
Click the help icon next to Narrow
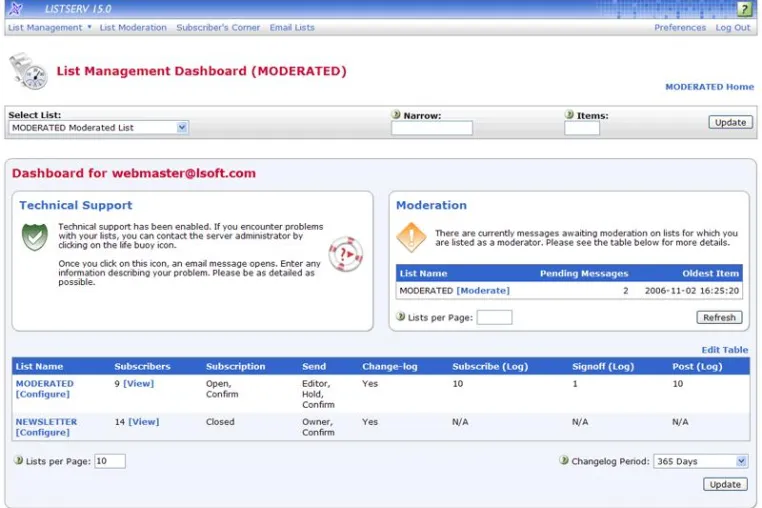point(396,115)
